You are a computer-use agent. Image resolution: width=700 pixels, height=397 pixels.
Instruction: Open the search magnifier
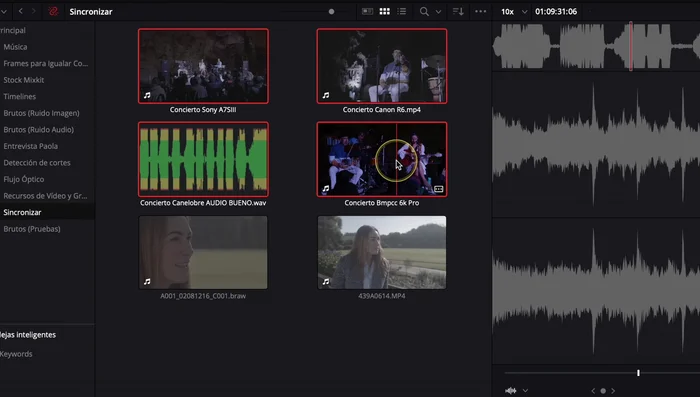(424, 12)
